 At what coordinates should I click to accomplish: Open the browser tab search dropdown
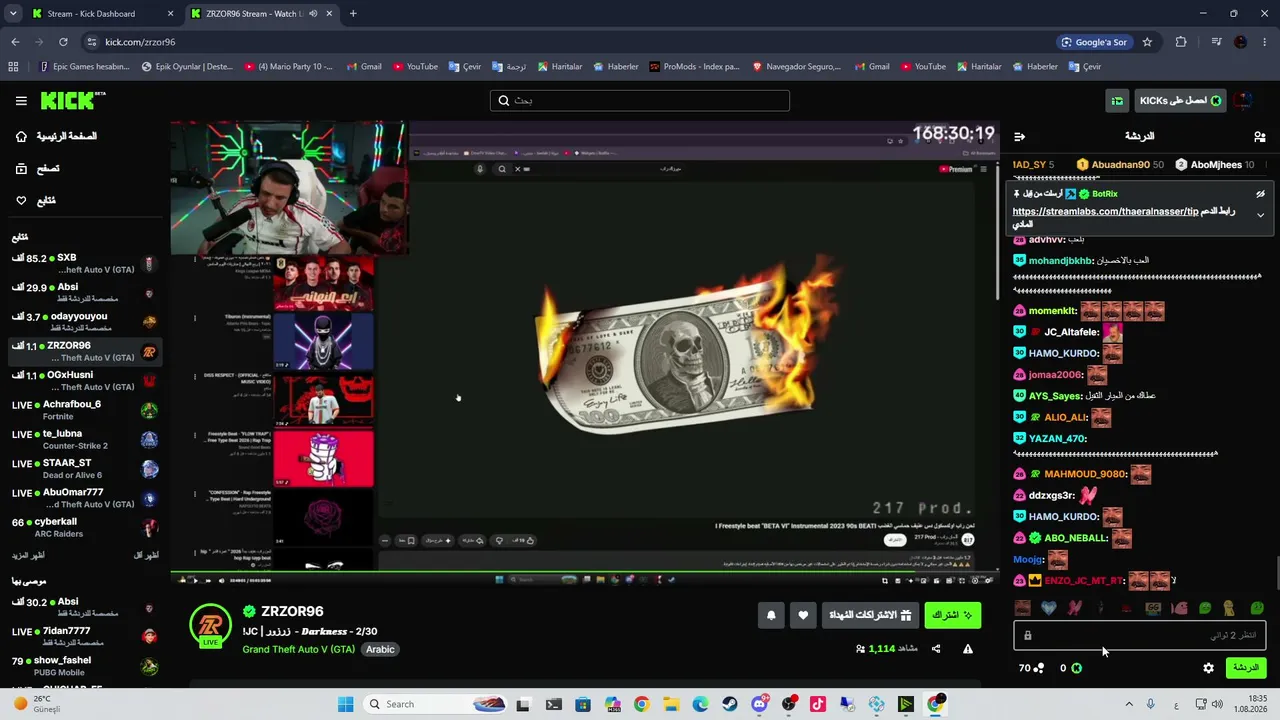pyautogui.click(x=13, y=14)
